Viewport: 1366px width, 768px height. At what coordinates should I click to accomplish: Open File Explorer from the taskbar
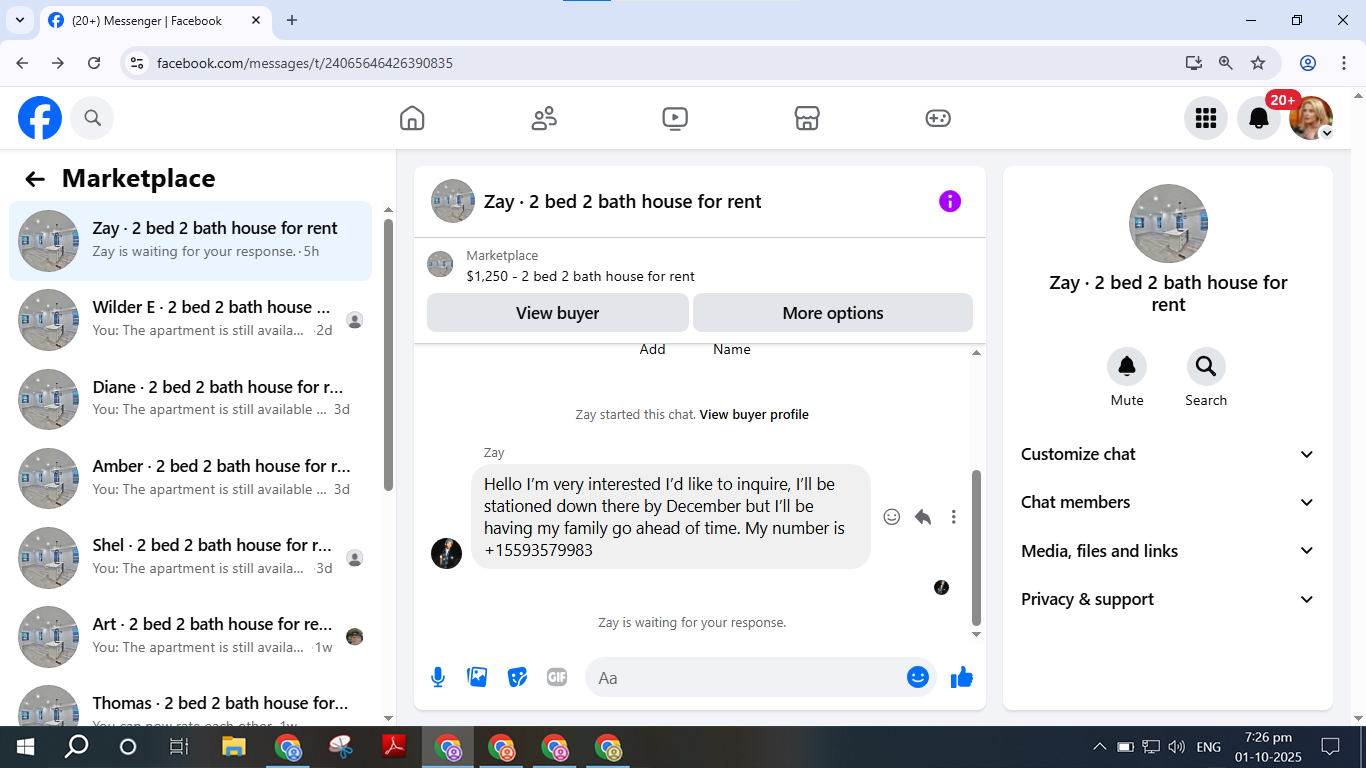pyautogui.click(x=234, y=747)
